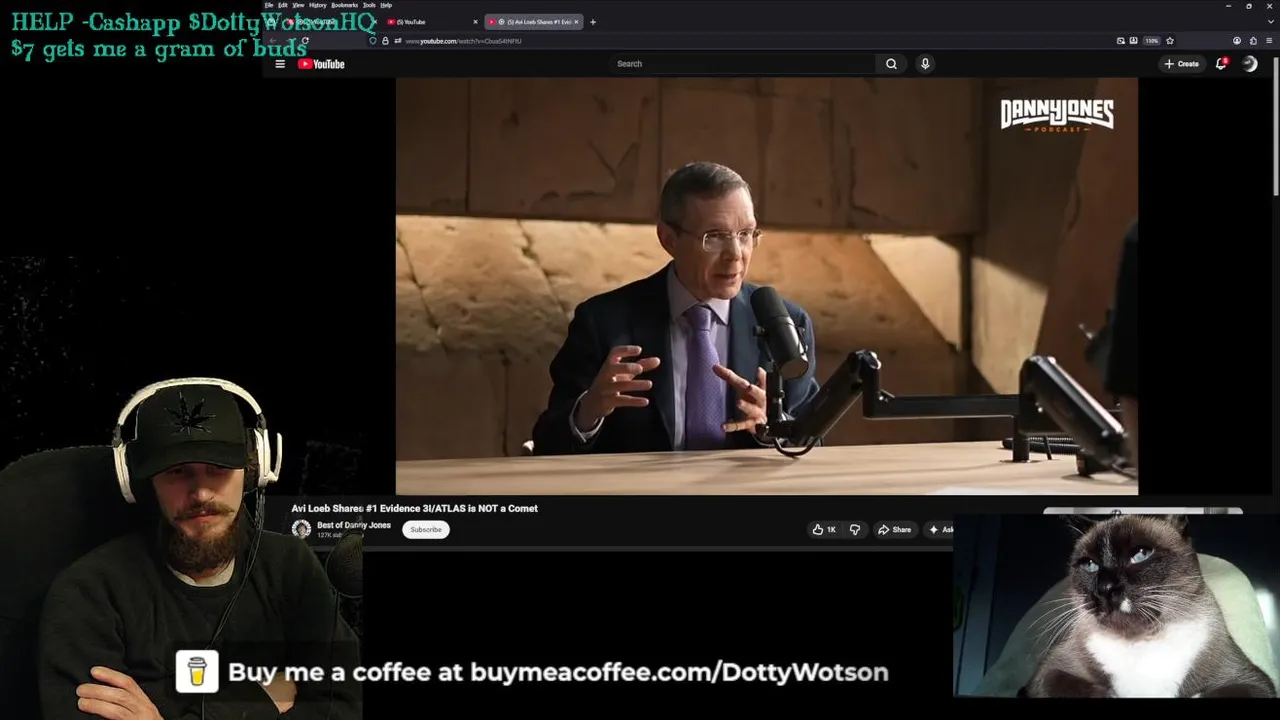This screenshot has width=1280, height=720.
Task: Open YouTube notifications bell
Action: tap(1221, 64)
